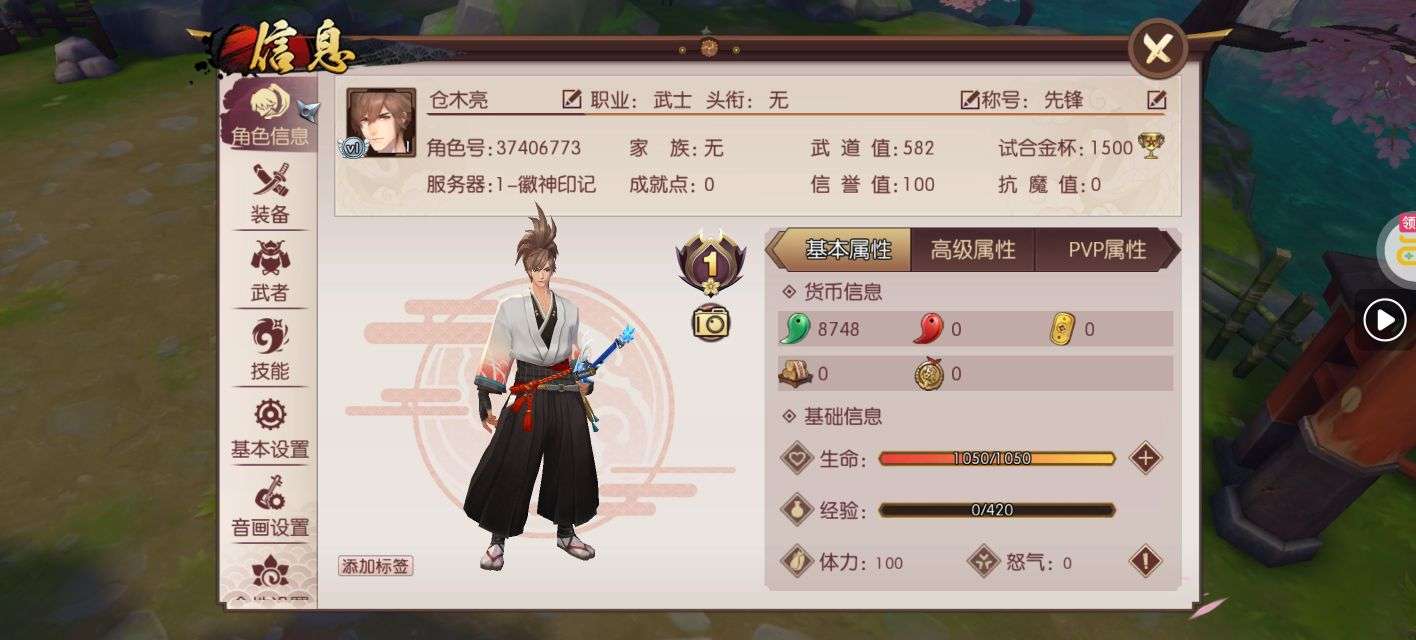
Task: Click the level 1 rank badge
Action: 711,264
